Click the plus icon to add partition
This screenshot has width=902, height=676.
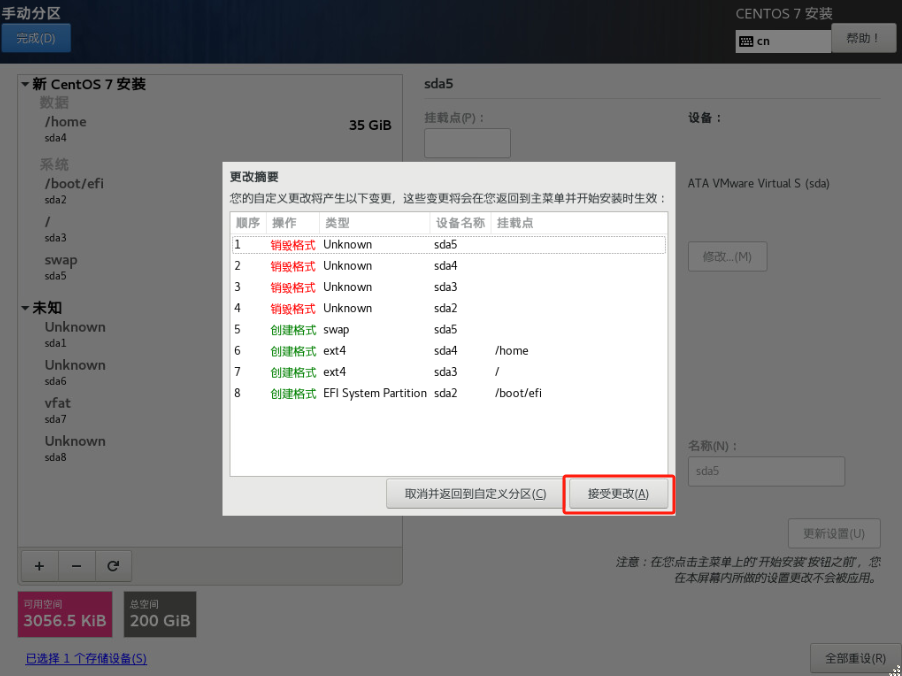(39, 566)
